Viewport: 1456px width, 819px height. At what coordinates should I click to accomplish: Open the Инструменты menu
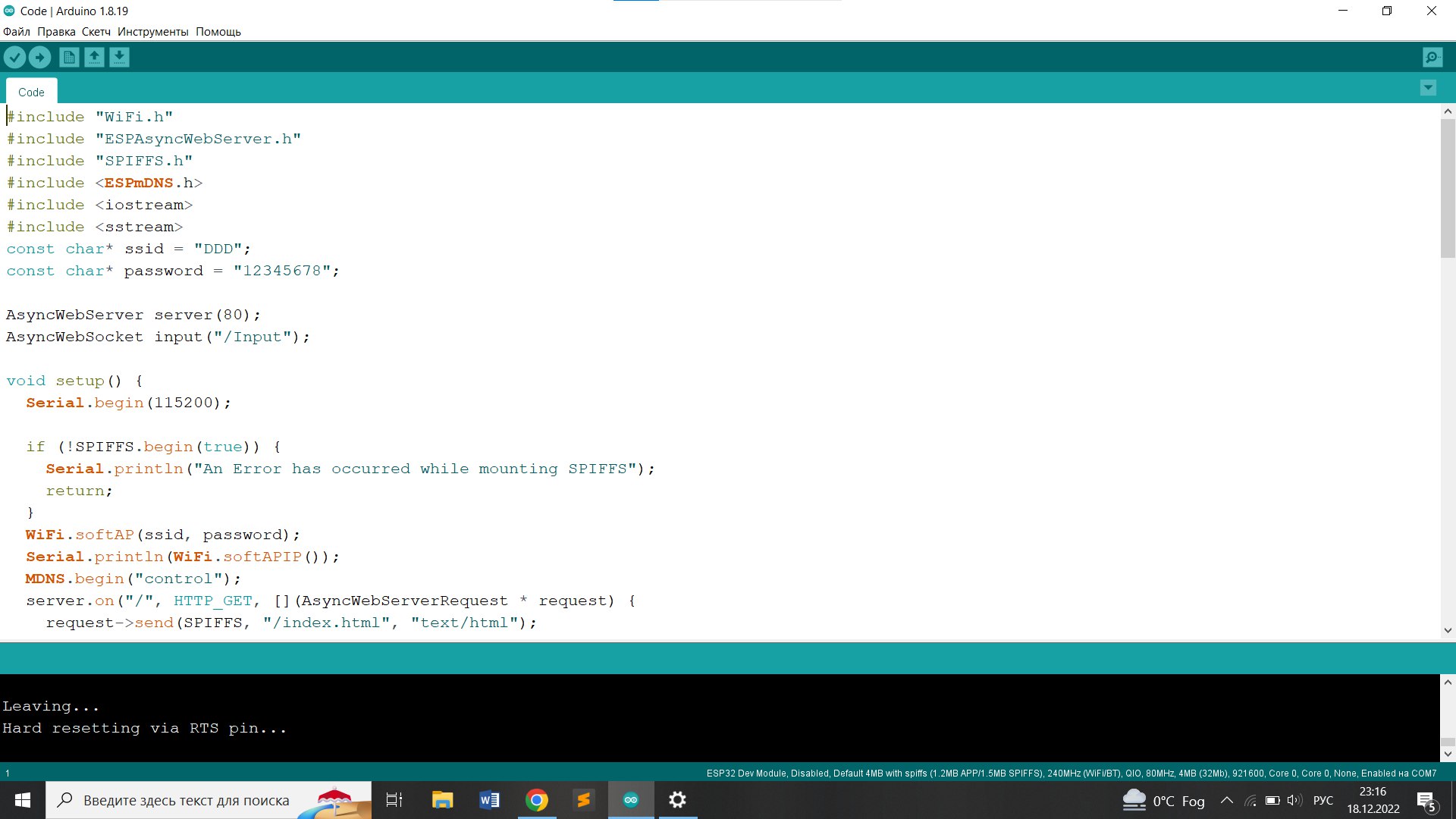click(152, 32)
